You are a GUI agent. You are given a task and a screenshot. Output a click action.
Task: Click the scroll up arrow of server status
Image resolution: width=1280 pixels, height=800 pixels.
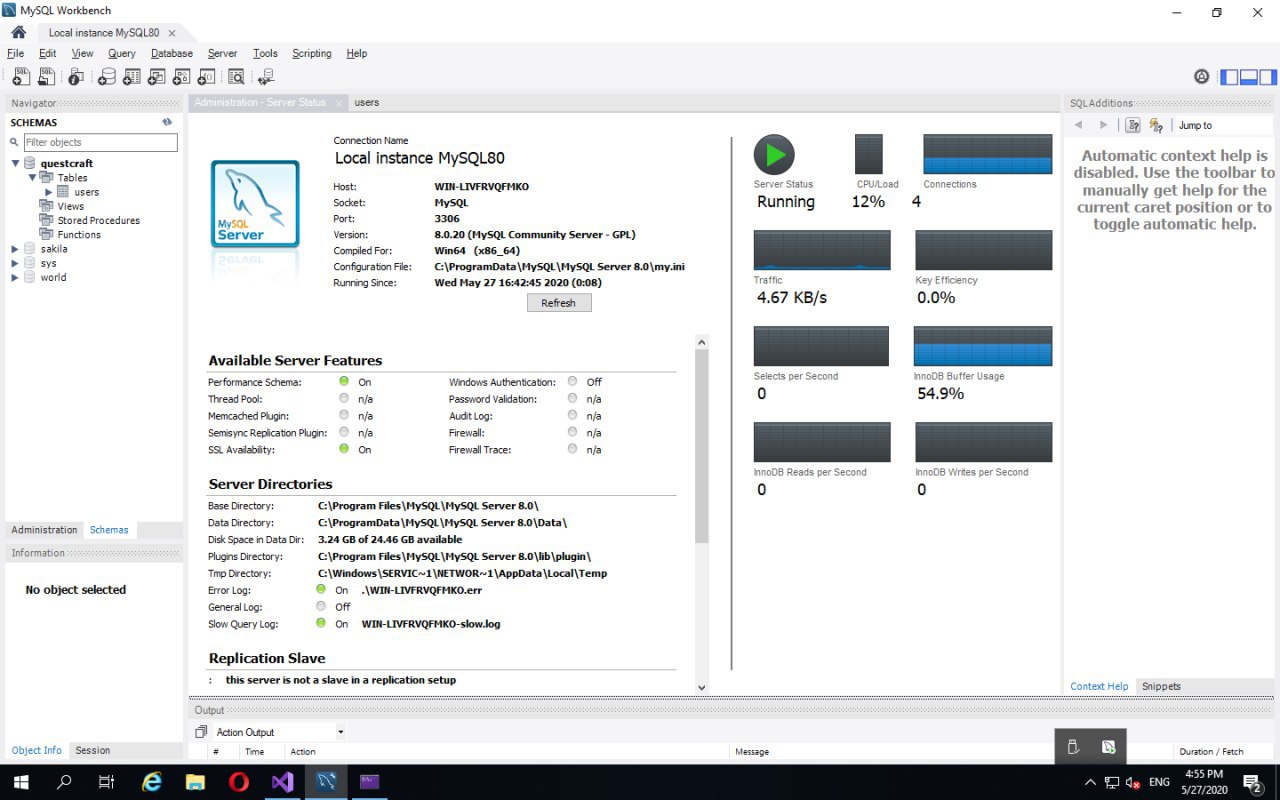pyautogui.click(x=701, y=342)
